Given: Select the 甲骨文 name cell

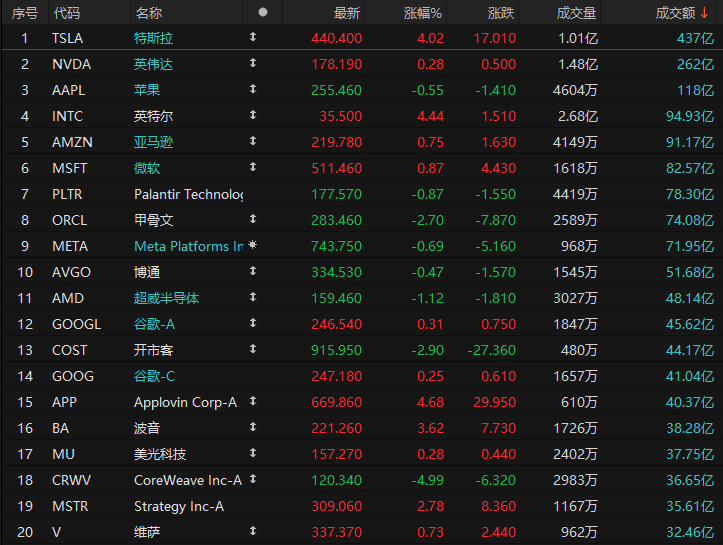Looking at the screenshot, I should point(154,220).
